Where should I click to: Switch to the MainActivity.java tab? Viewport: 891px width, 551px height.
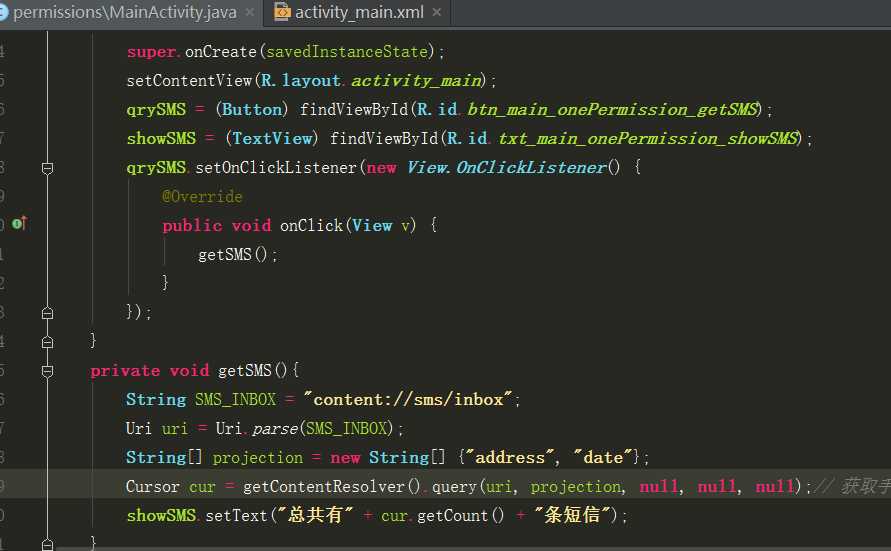(125, 12)
